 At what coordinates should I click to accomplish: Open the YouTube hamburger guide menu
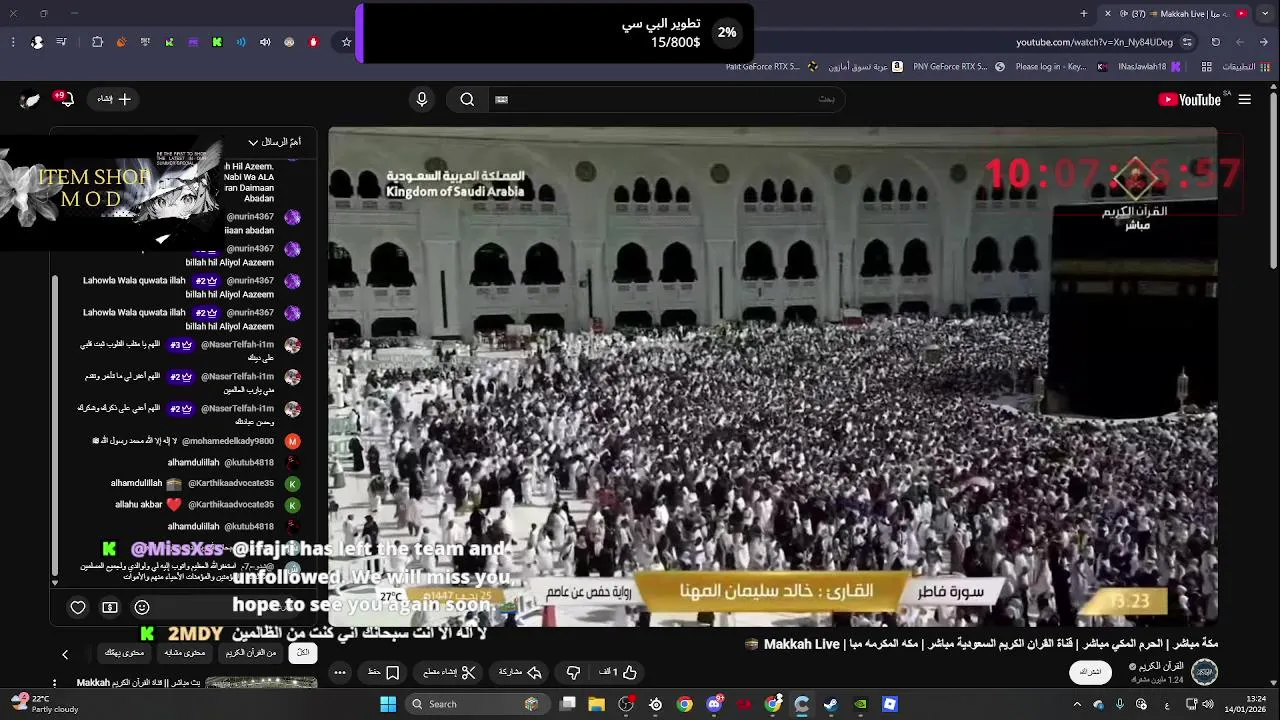(x=1244, y=99)
